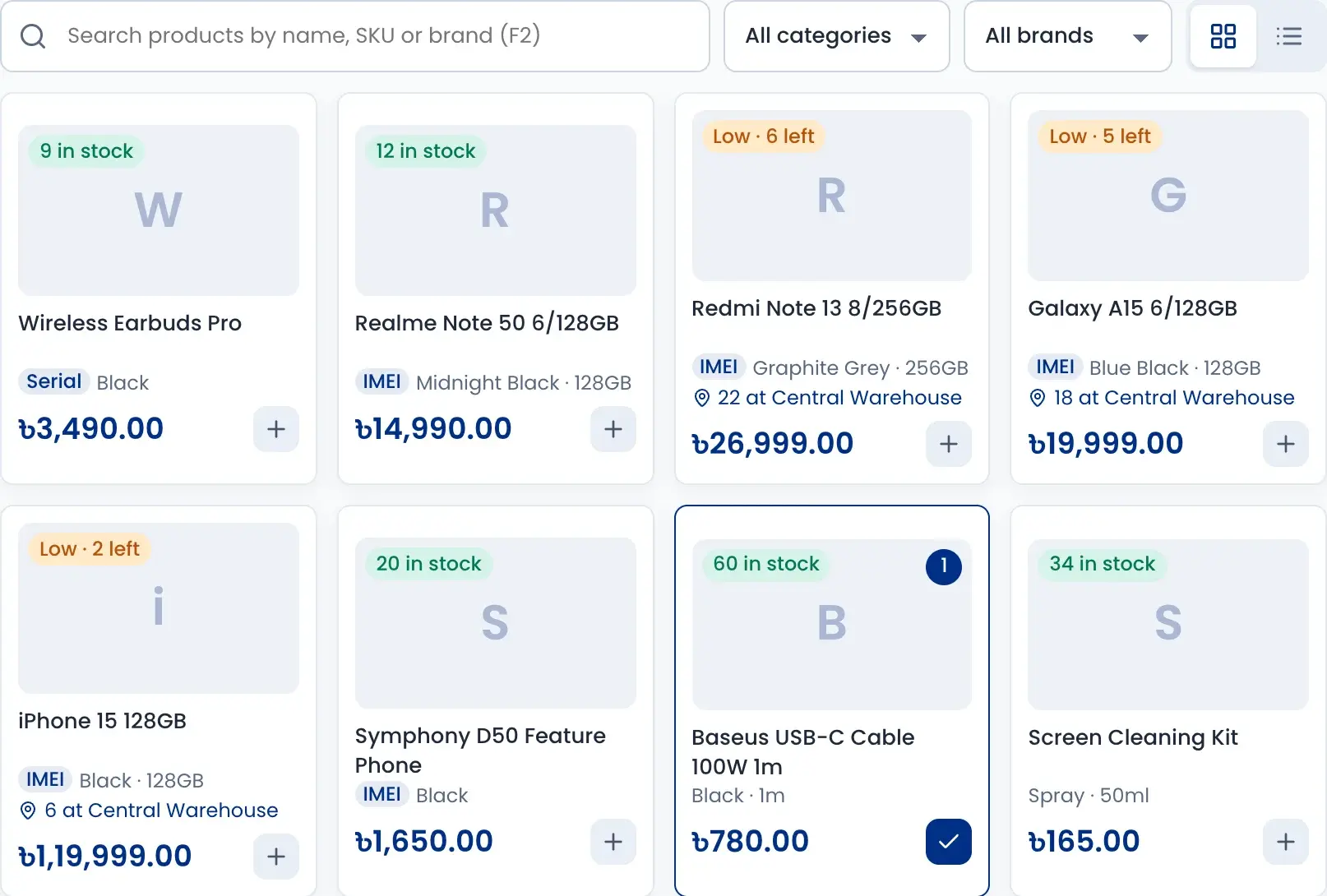Click the Serial tag on Earbuds card
The width and height of the screenshot is (1327, 896).
click(53, 381)
